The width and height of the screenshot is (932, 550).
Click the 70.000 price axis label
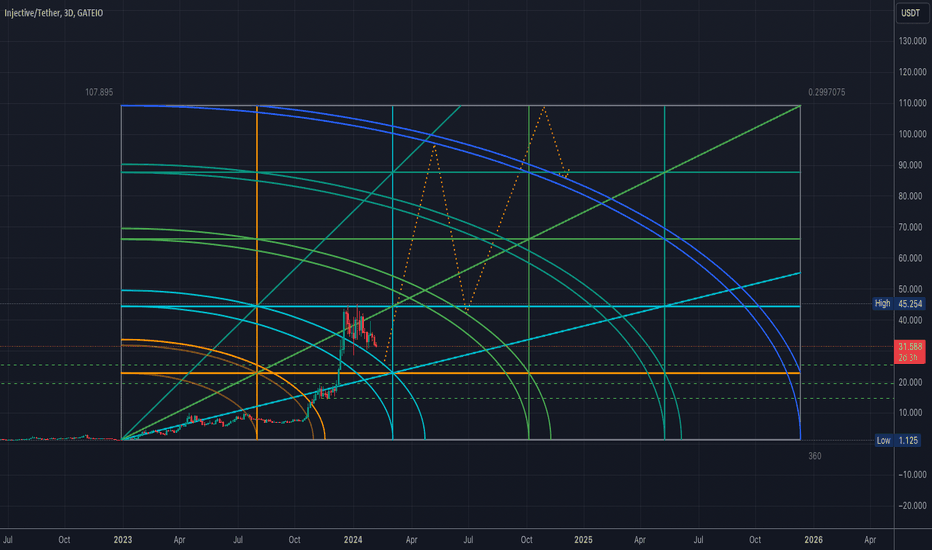pyautogui.click(x=911, y=227)
